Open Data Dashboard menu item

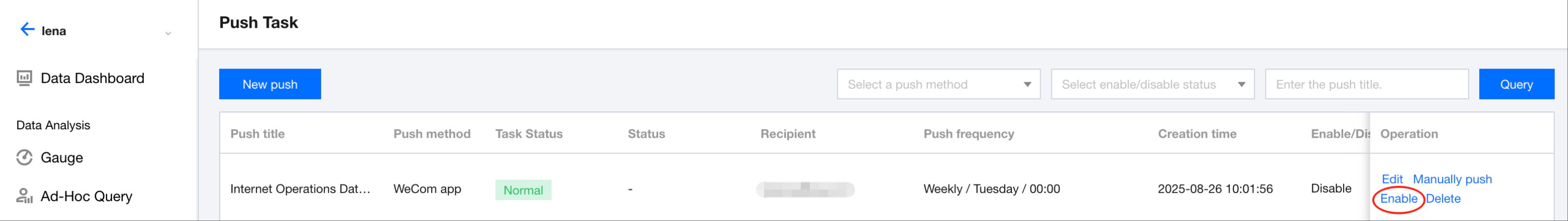[92, 78]
